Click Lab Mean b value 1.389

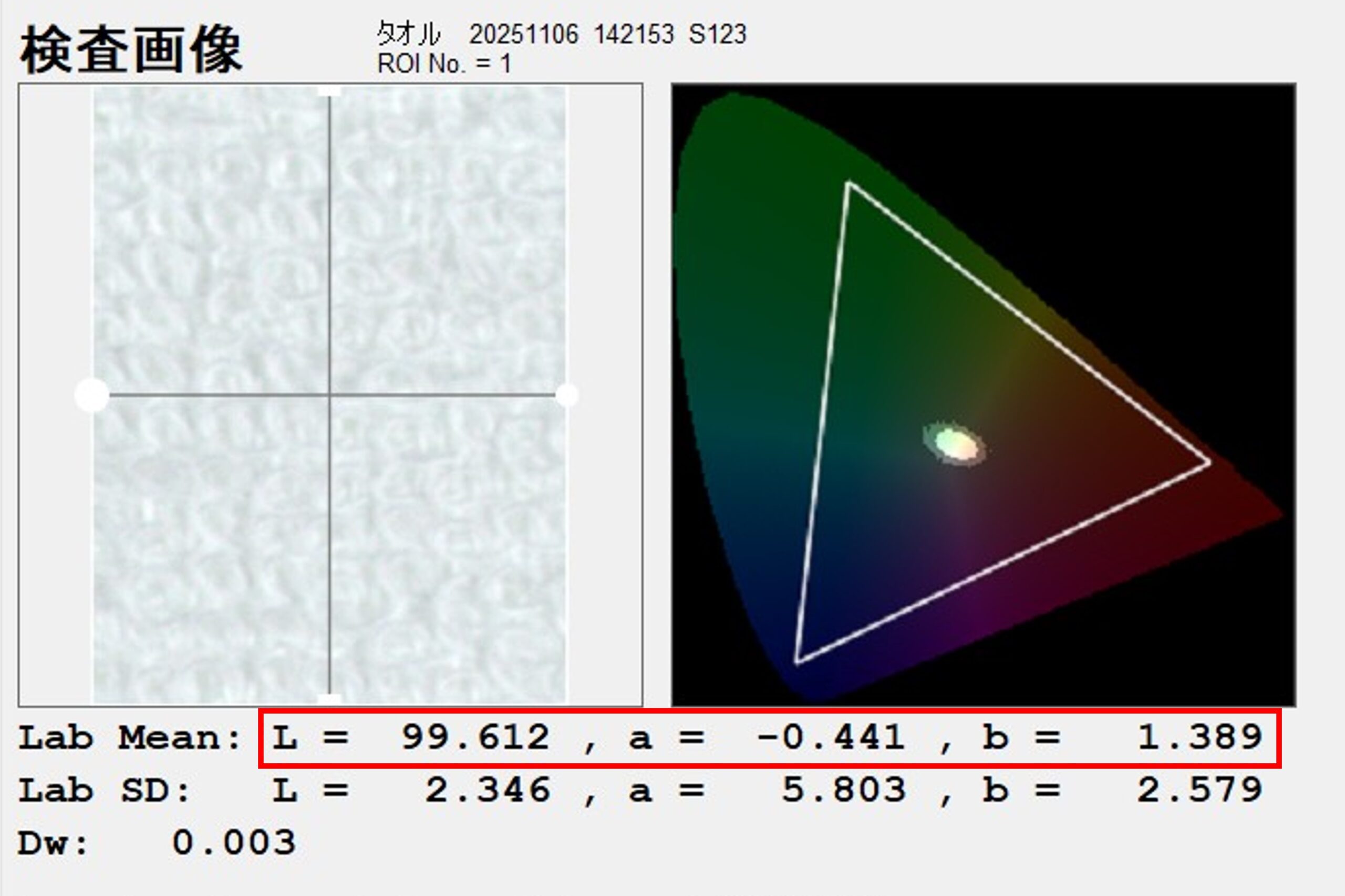point(1199,737)
